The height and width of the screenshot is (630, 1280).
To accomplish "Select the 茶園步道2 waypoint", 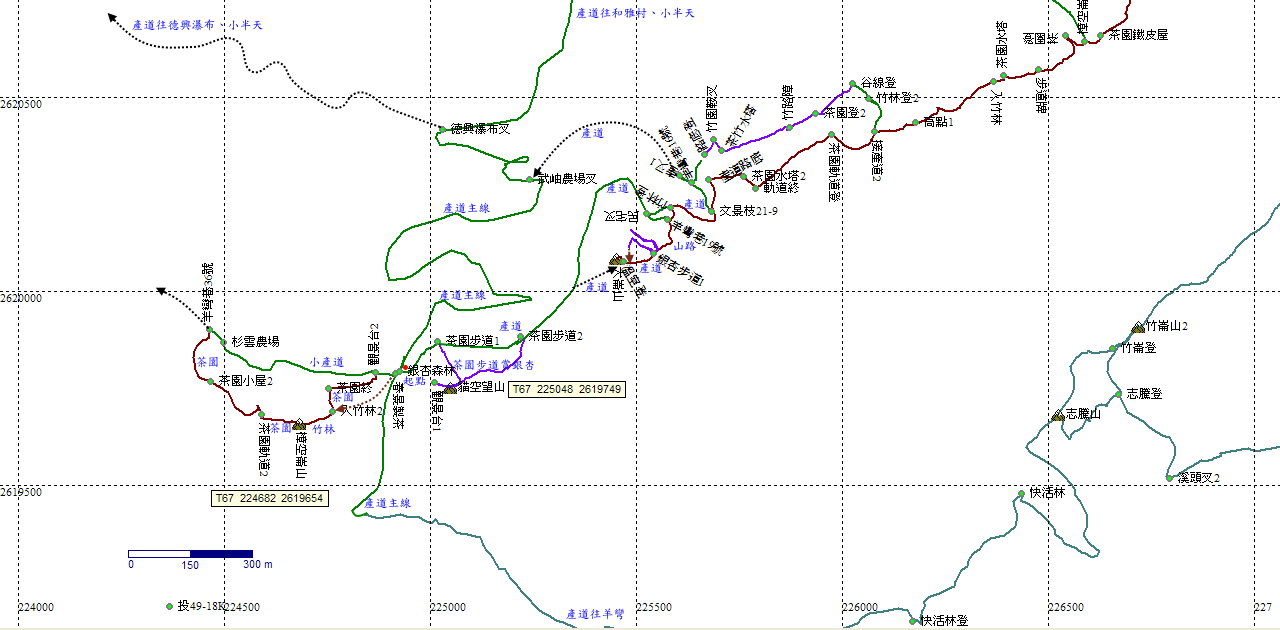I will pyautogui.click(x=521, y=337).
